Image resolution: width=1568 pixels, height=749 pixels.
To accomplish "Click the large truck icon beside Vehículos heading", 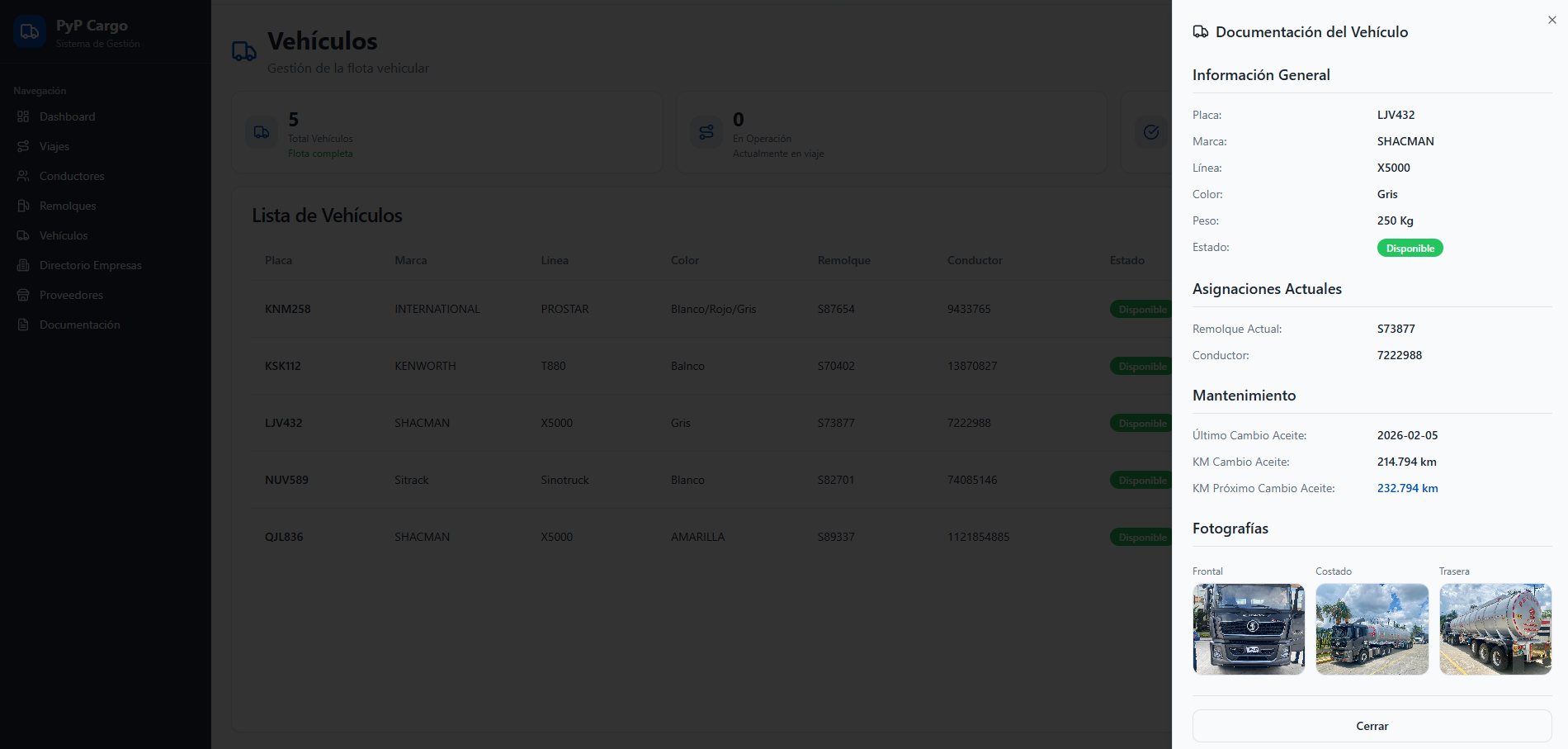I will (x=243, y=51).
